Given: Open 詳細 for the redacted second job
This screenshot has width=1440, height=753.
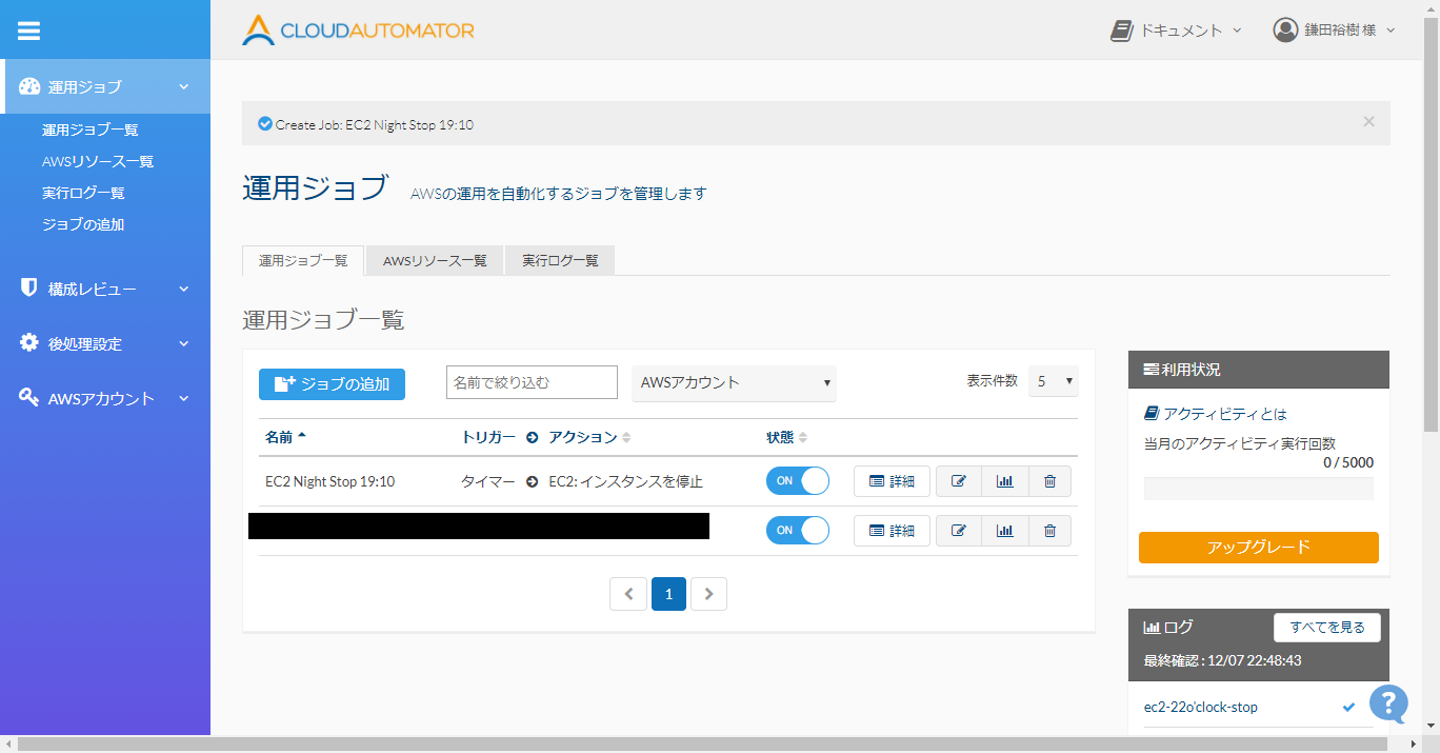Looking at the screenshot, I should click(x=892, y=530).
